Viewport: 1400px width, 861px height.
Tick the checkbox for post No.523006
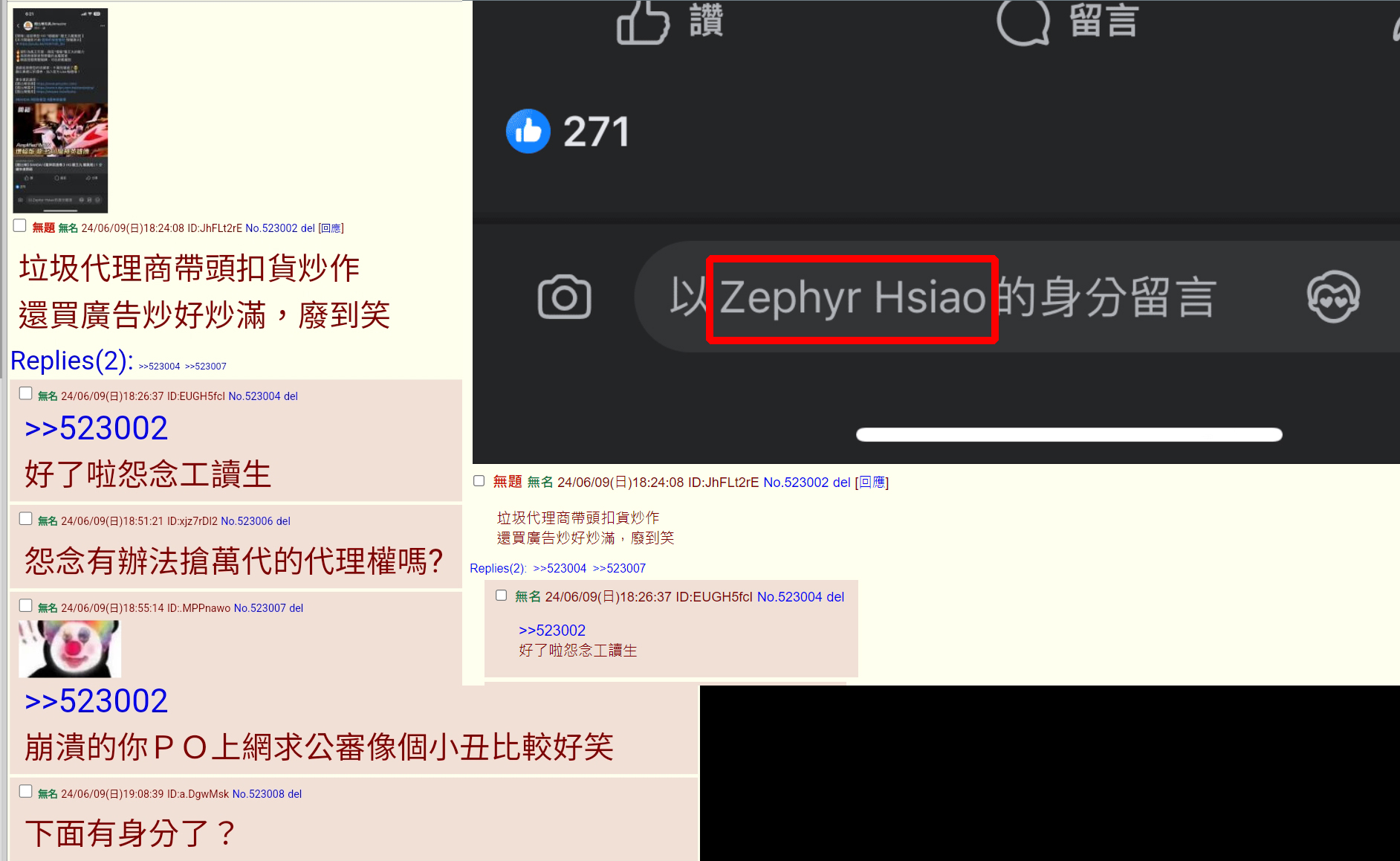click(x=26, y=518)
